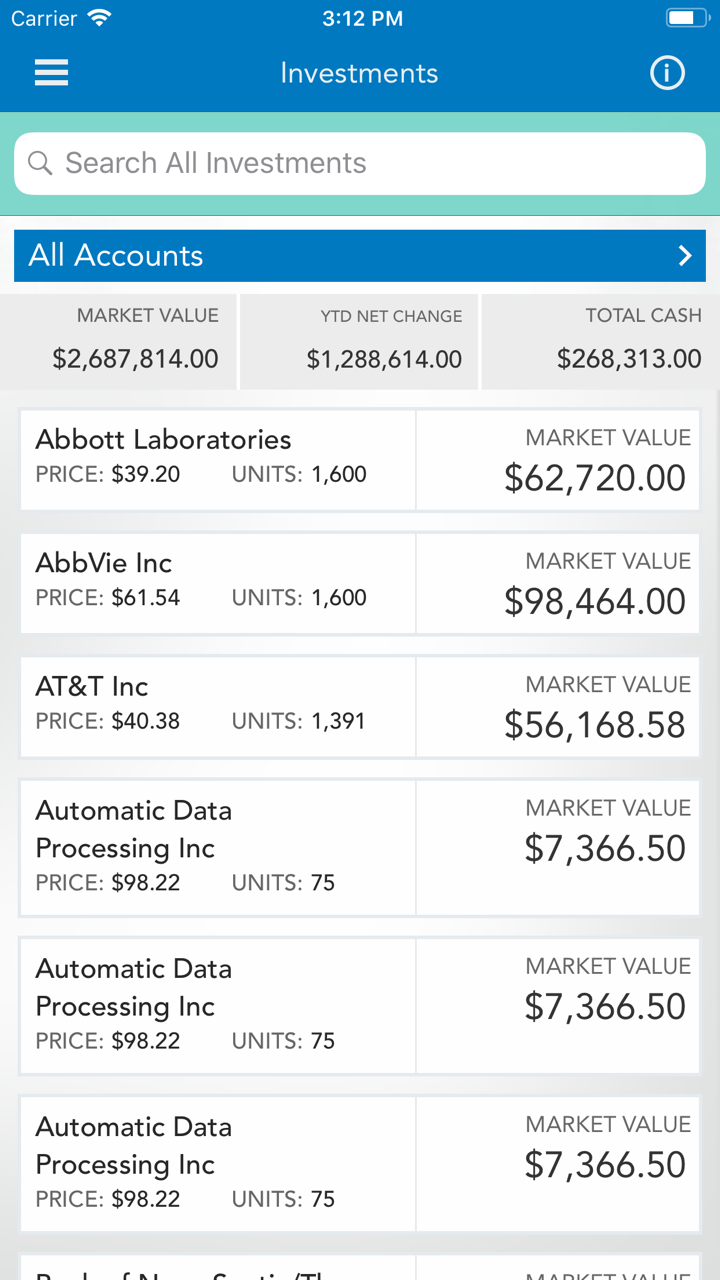Image resolution: width=720 pixels, height=1280 pixels.
Task: Select the YTD Net Change tile
Action: coord(360,340)
